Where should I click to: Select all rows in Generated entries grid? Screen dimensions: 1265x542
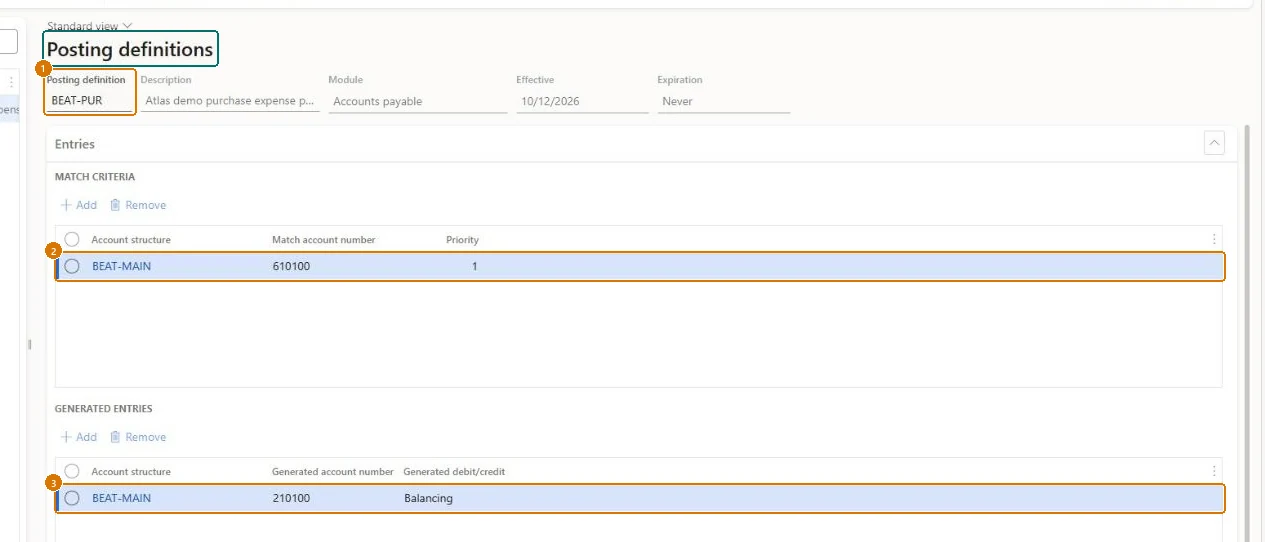pyautogui.click(x=72, y=471)
